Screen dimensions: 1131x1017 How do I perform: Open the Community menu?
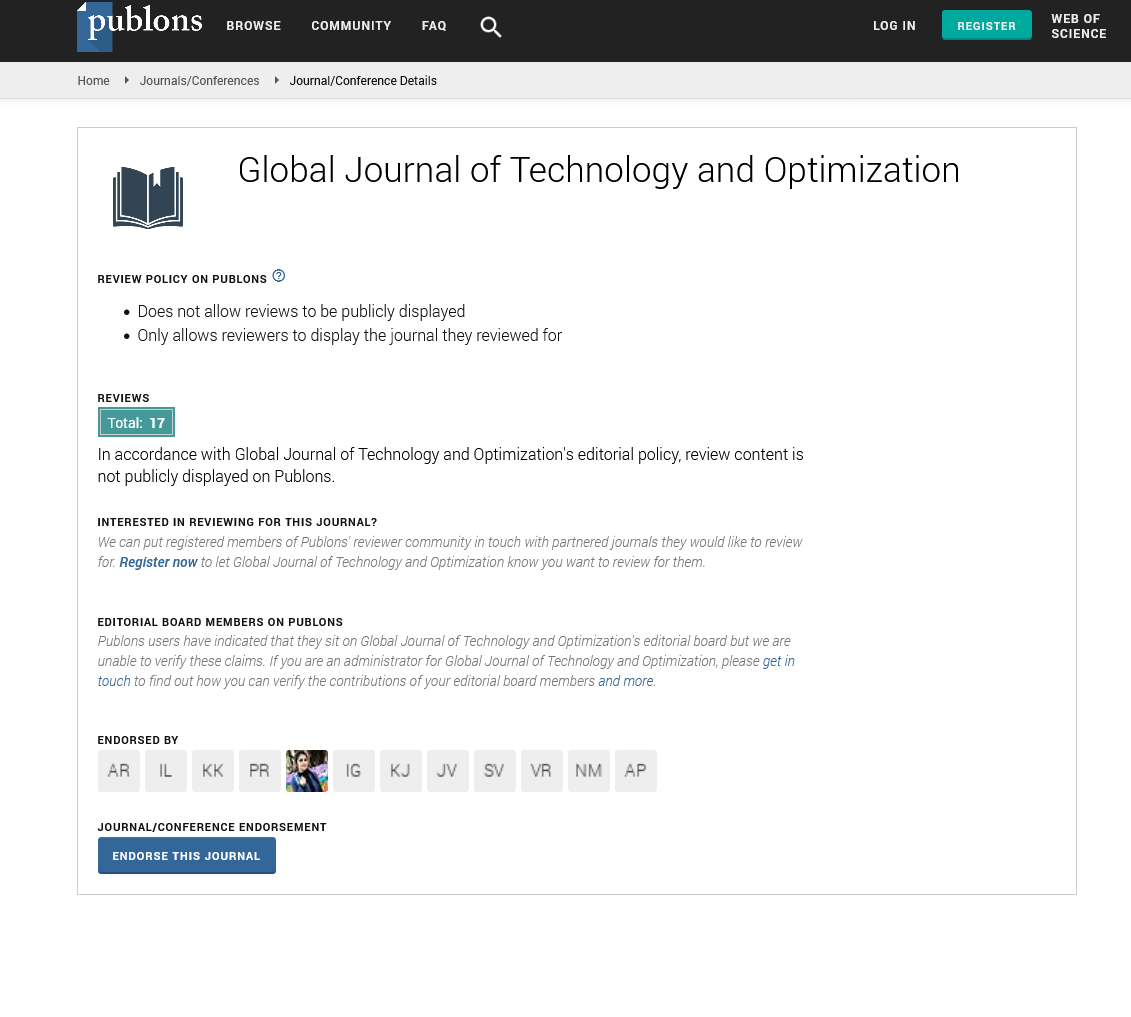point(351,26)
